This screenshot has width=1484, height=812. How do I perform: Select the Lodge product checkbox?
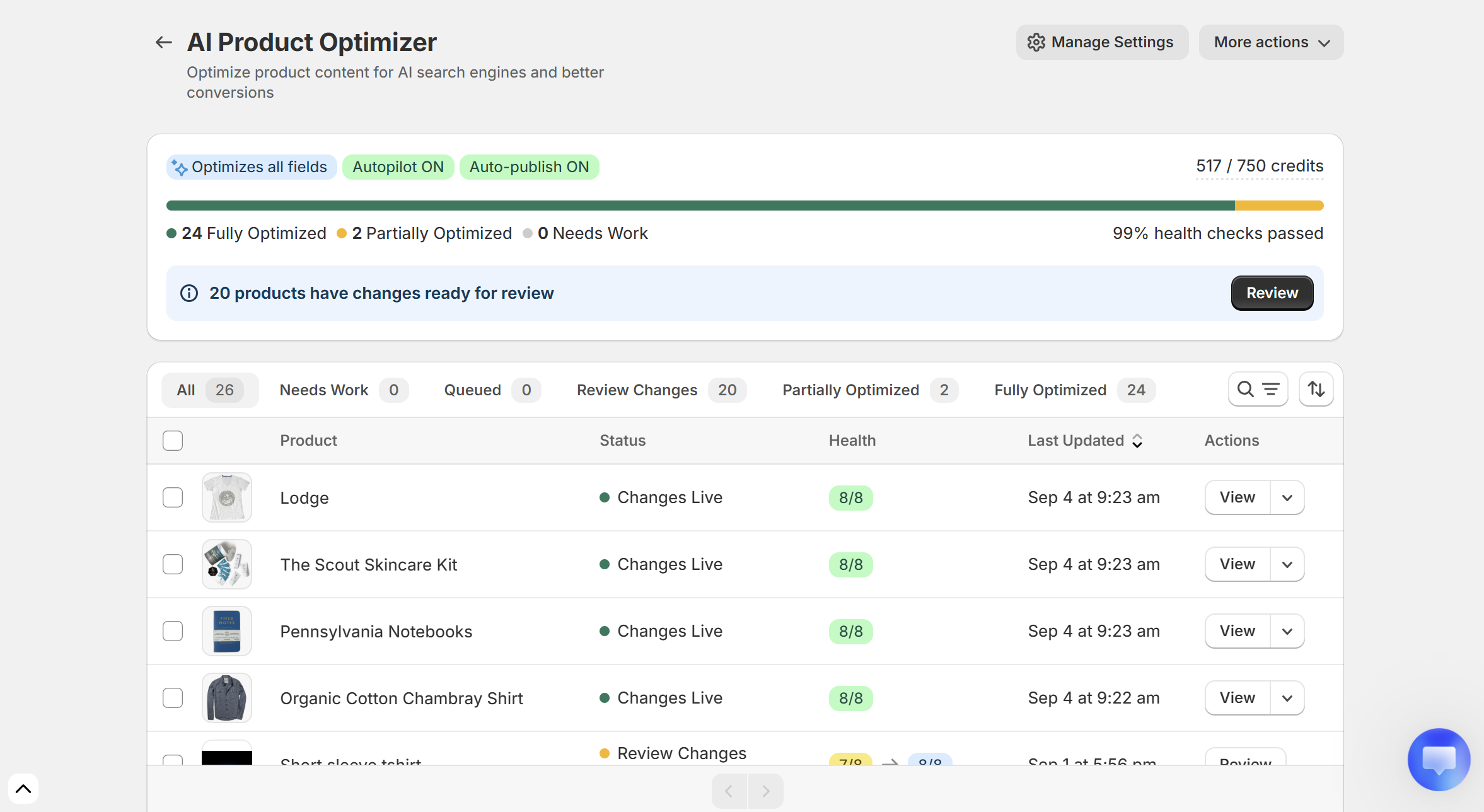click(173, 497)
